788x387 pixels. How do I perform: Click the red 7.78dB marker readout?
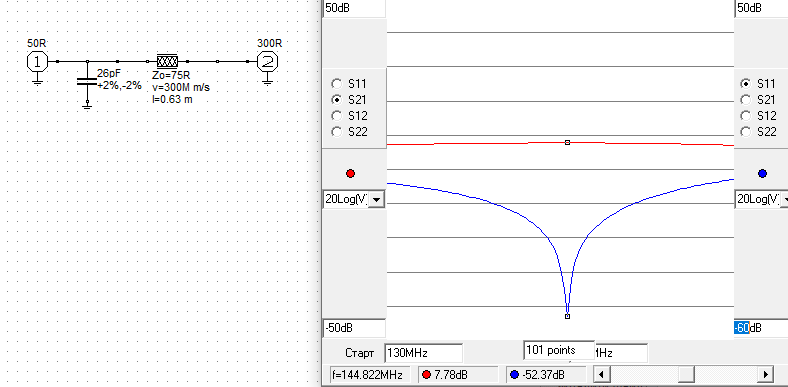click(458, 375)
